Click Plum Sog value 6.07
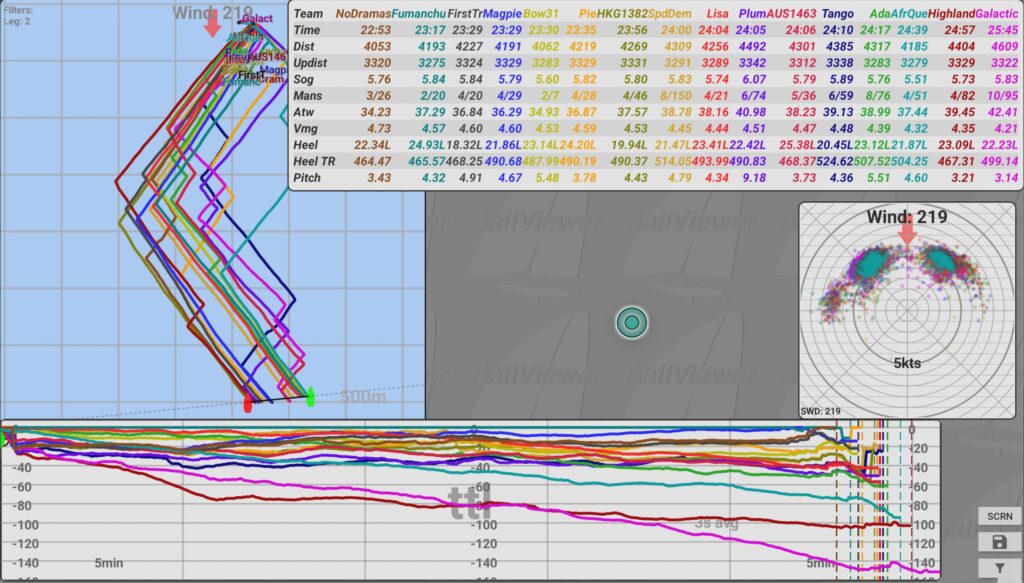1024x583 pixels. coord(754,79)
